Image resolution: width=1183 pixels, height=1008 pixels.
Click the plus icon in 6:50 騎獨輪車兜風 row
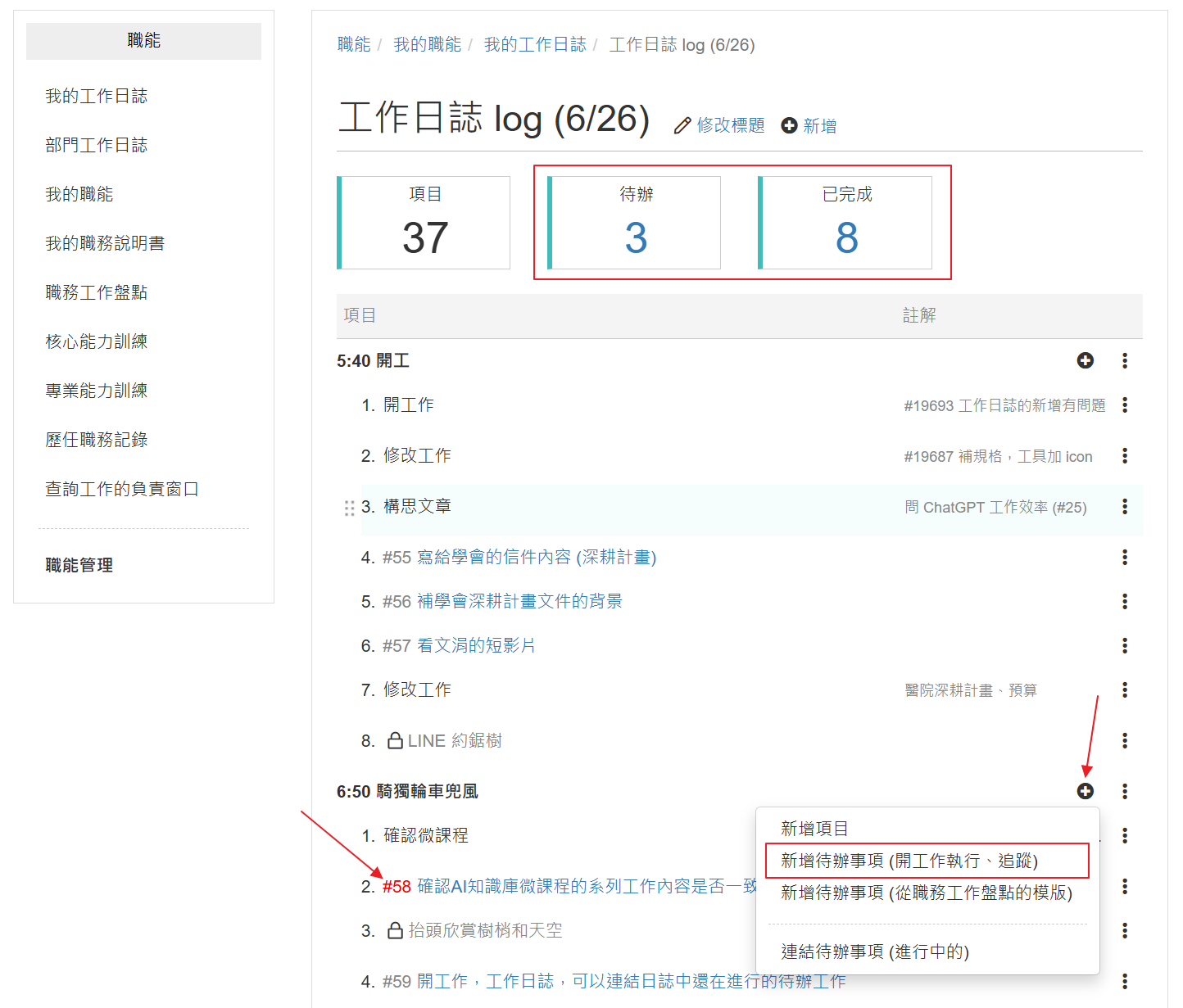[x=1085, y=791]
